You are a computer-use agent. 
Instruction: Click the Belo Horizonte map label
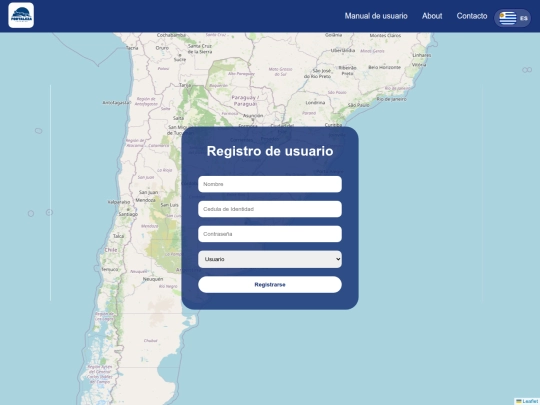(384, 67)
